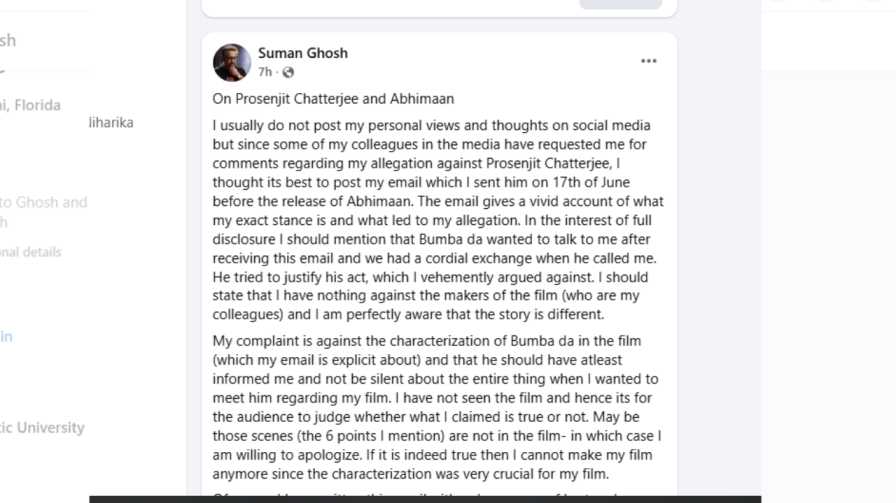Image resolution: width=896 pixels, height=503 pixels.
Task: Click the gray button above the post
Action: tap(621, 4)
